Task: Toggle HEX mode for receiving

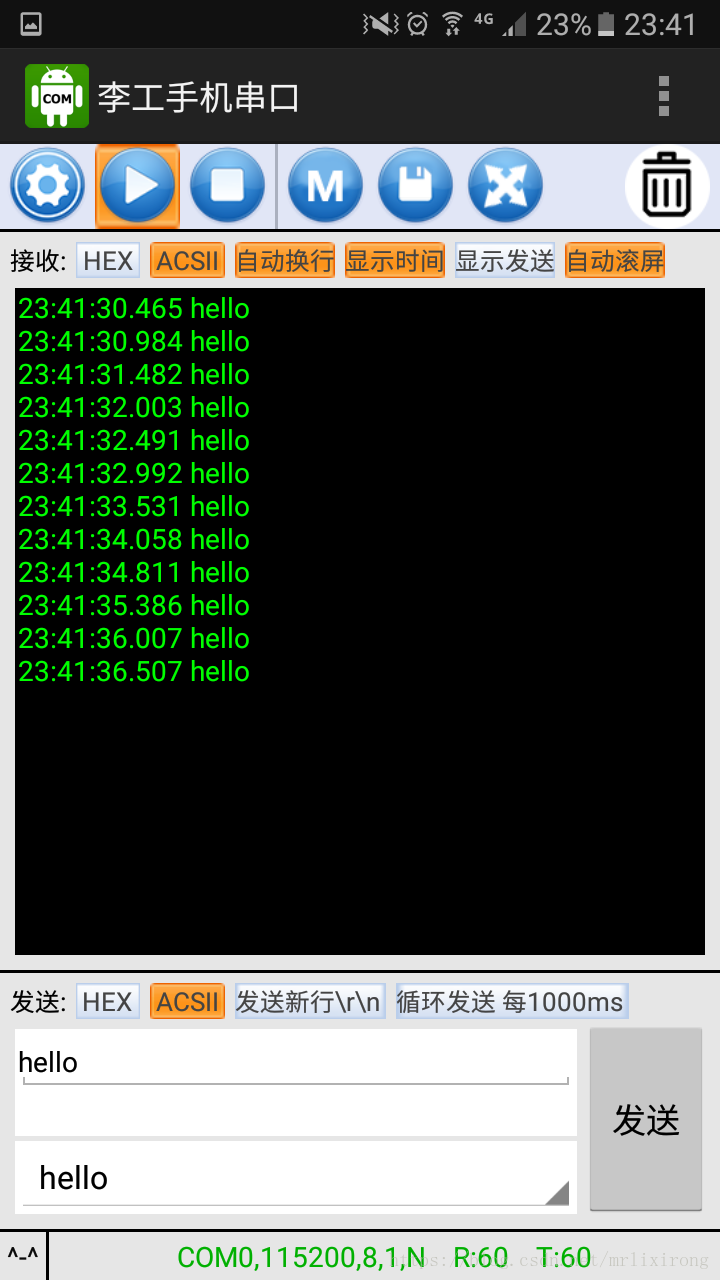Action: (108, 261)
